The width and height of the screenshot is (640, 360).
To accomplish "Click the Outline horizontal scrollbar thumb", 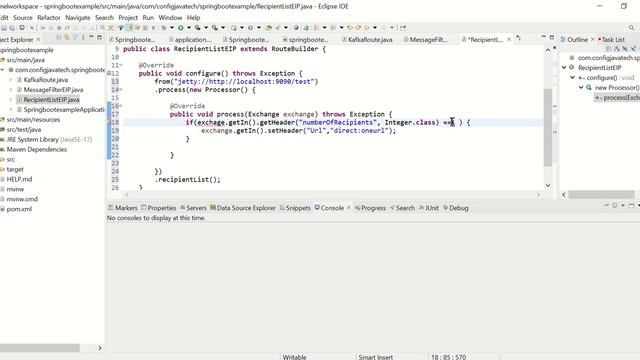I will [x=602, y=195].
